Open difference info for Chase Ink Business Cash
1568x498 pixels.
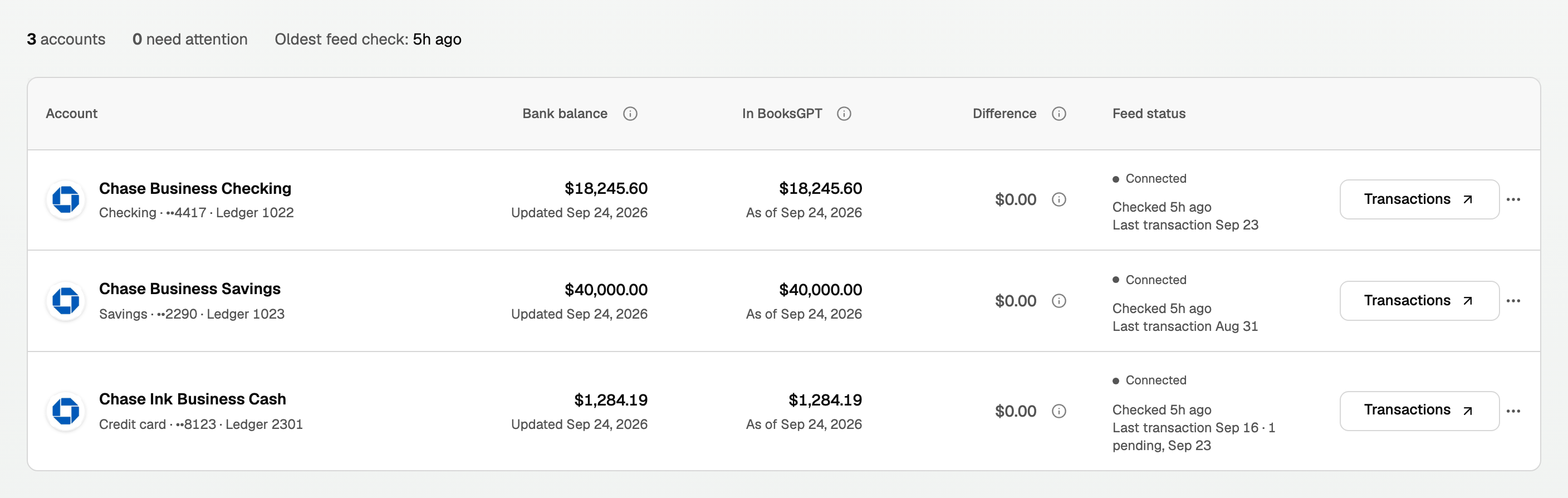[x=1059, y=412]
